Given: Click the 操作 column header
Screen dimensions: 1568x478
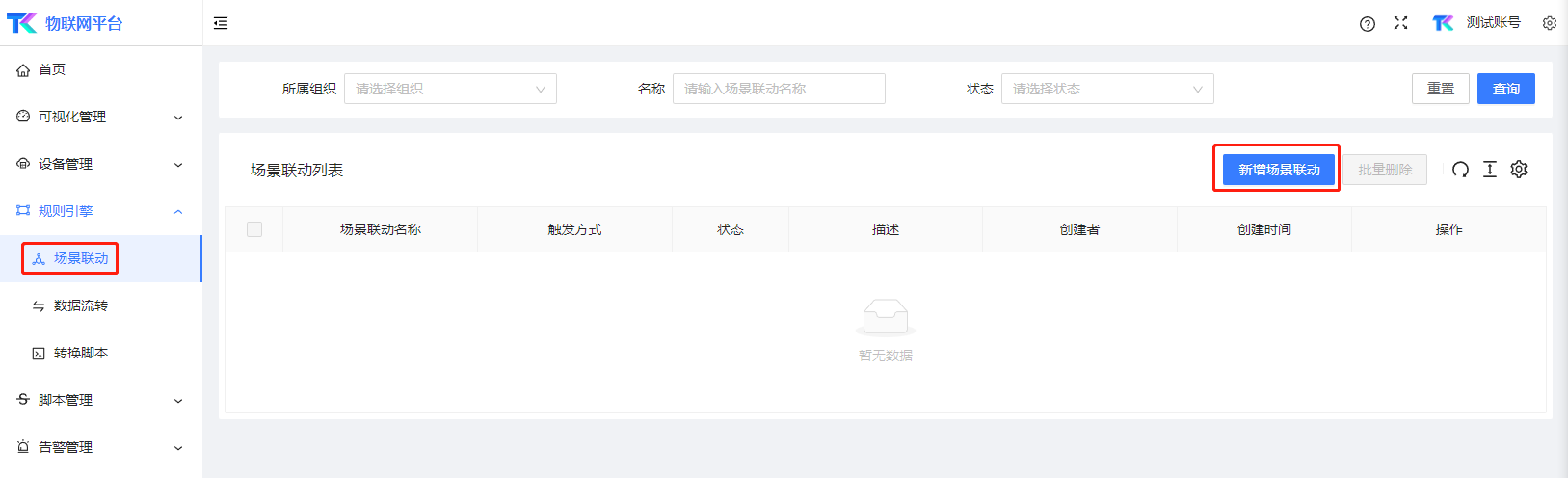Looking at the screenshot, I should point(1448,229).
